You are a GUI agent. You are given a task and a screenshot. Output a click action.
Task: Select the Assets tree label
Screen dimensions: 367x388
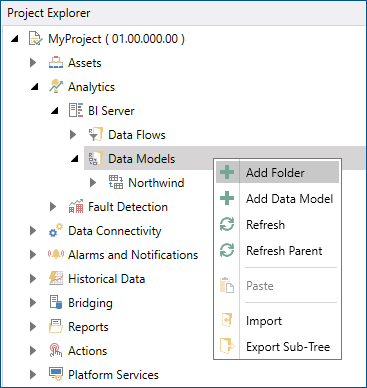coord(85,63)
